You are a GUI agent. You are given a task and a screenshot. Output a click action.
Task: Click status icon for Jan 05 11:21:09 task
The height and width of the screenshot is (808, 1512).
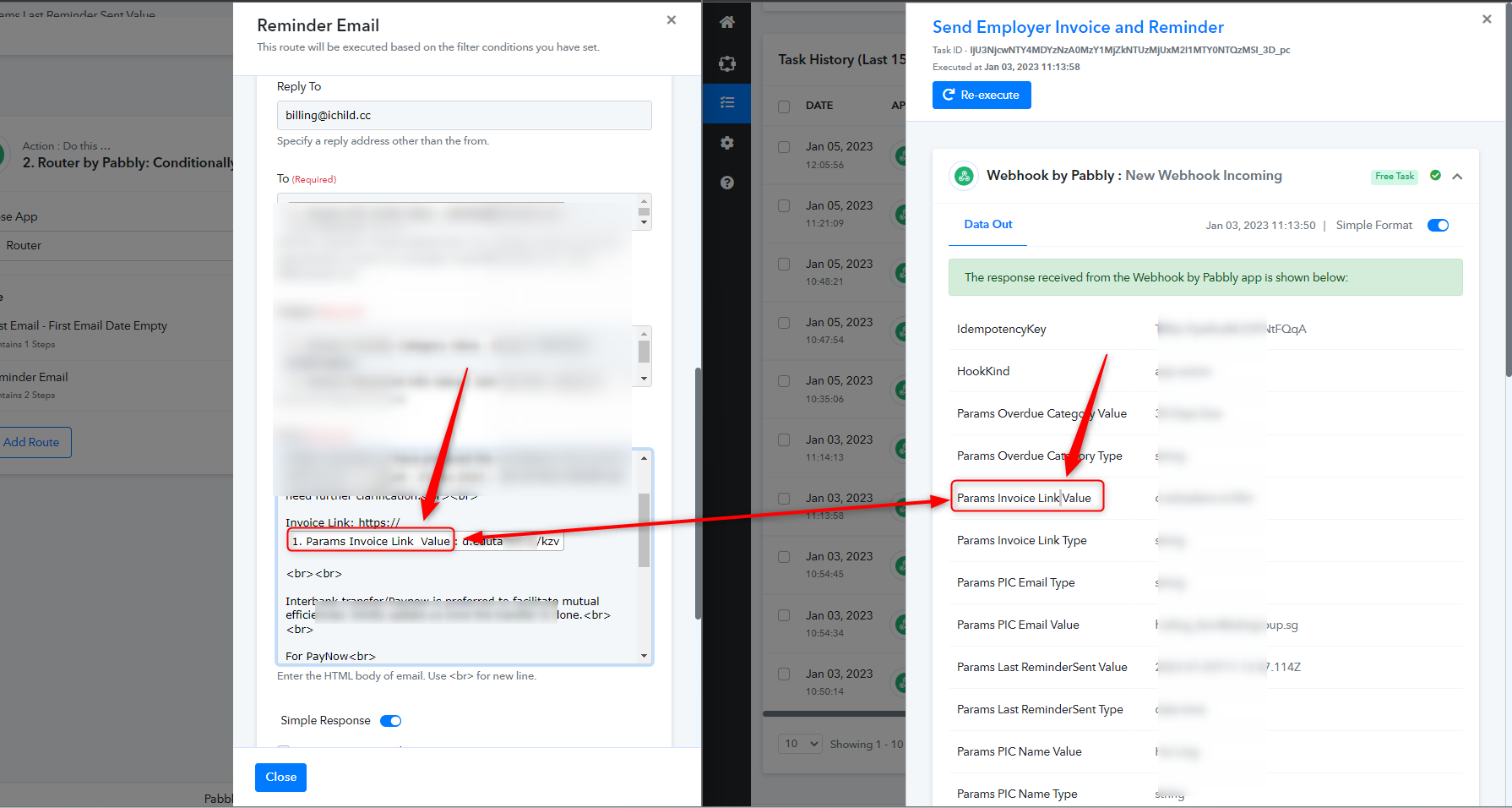click(x=900, y=214)
